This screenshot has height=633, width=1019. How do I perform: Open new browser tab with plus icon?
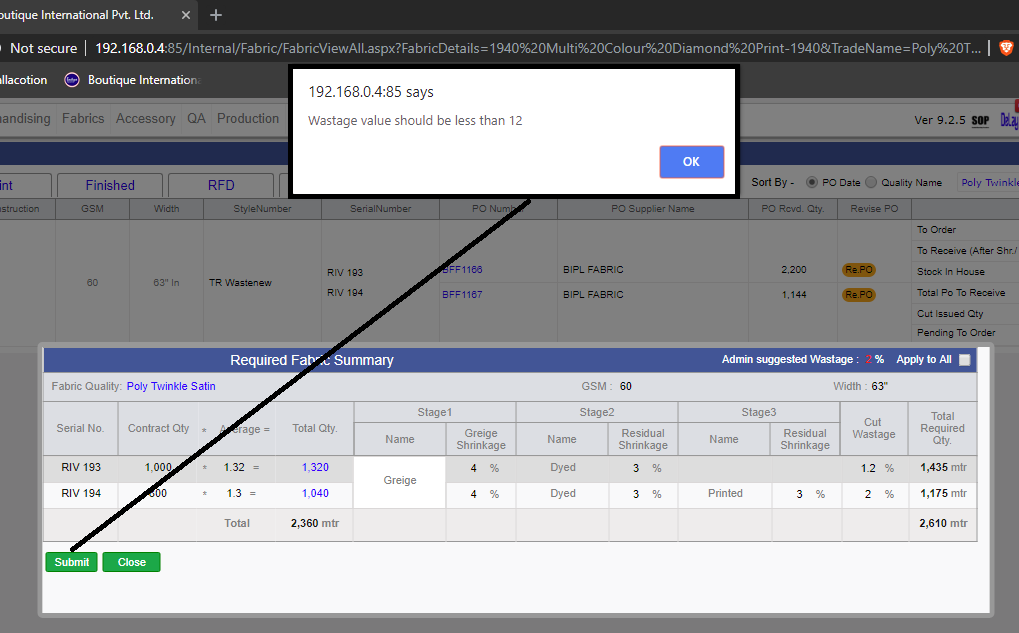tap(216, 15)
